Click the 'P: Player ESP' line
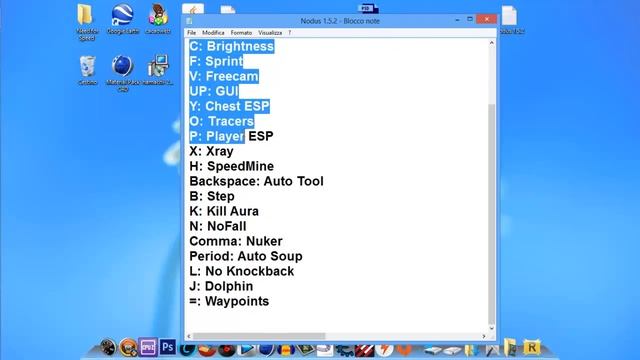Viewport: 640px width, 360px height. [231, 136]
